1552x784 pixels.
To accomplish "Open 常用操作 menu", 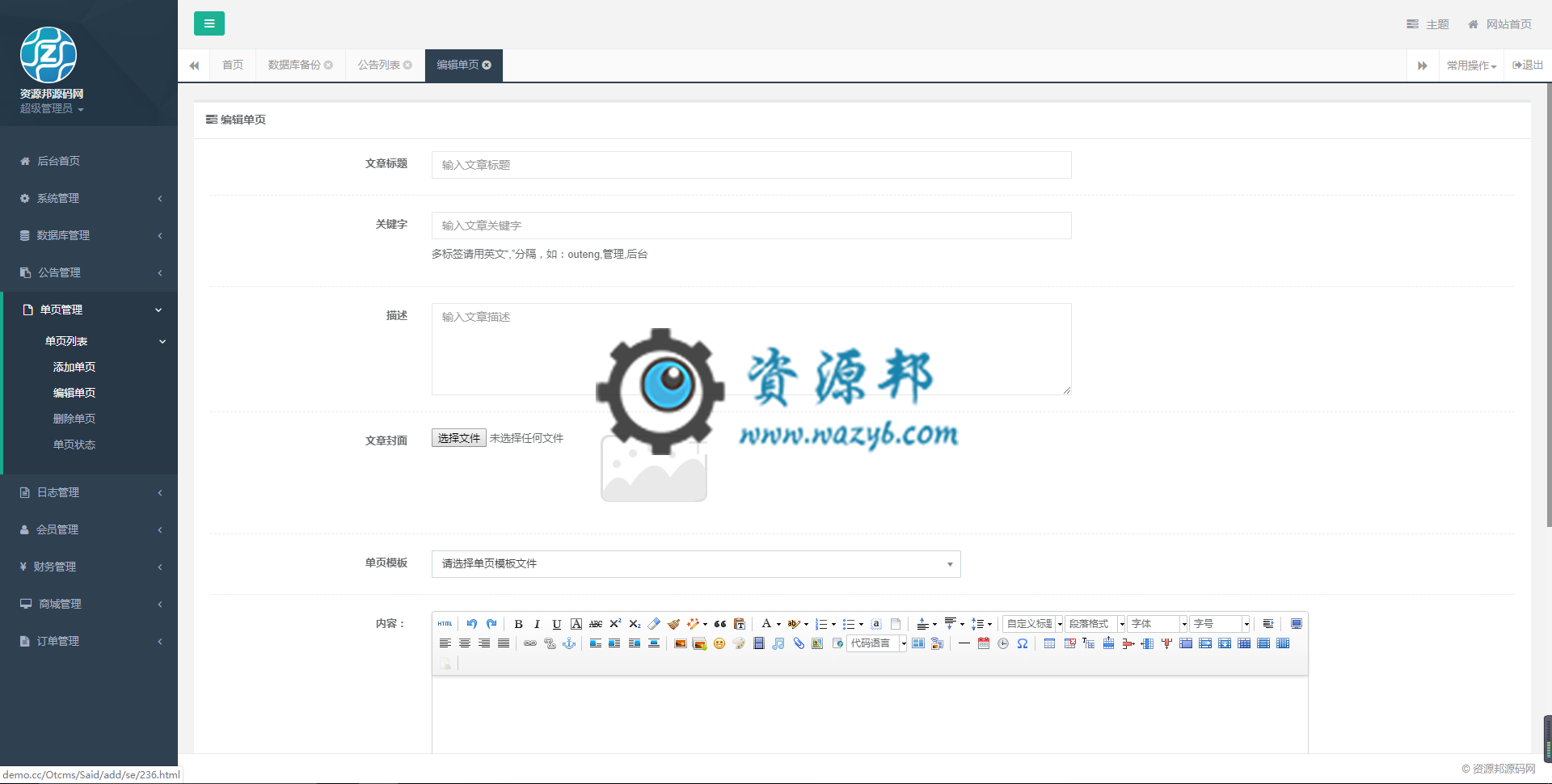I will coord(1471,65).
